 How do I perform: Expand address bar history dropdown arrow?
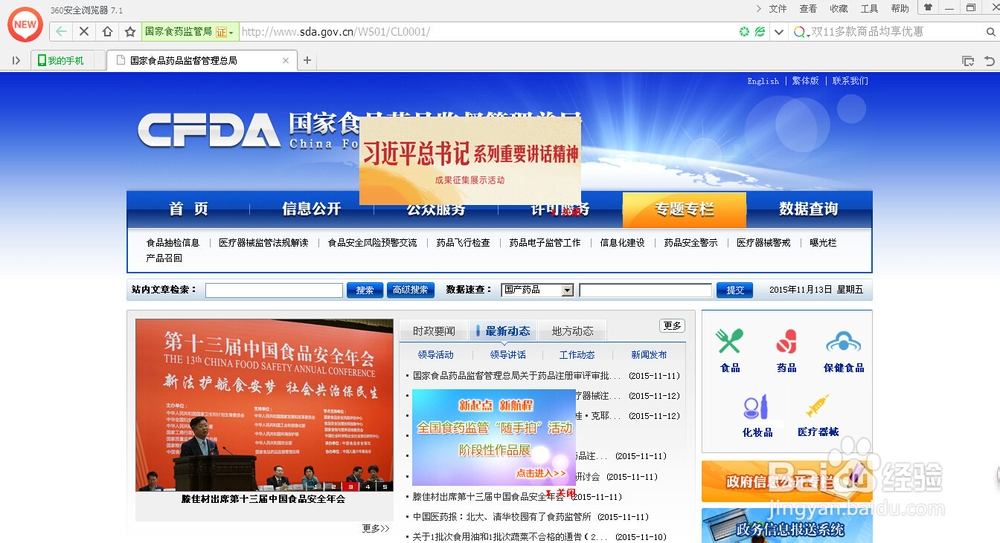779,31
